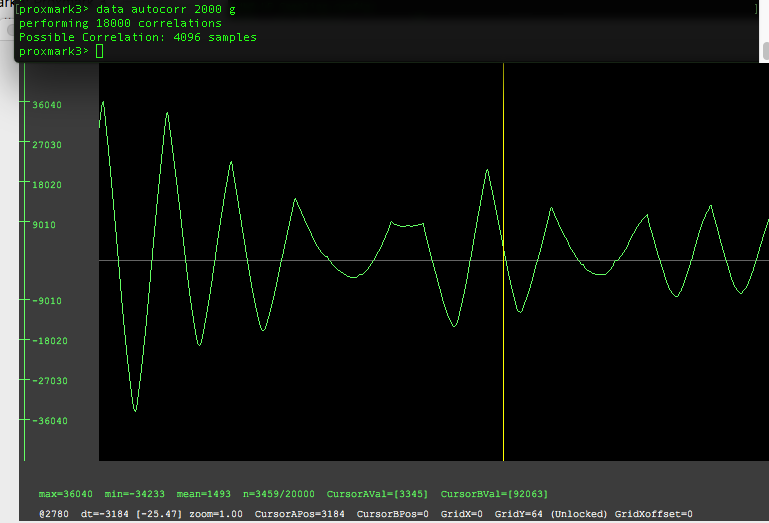
Task: Click the proxmark3 terminal prompt cursor
Action: point(99,51)
